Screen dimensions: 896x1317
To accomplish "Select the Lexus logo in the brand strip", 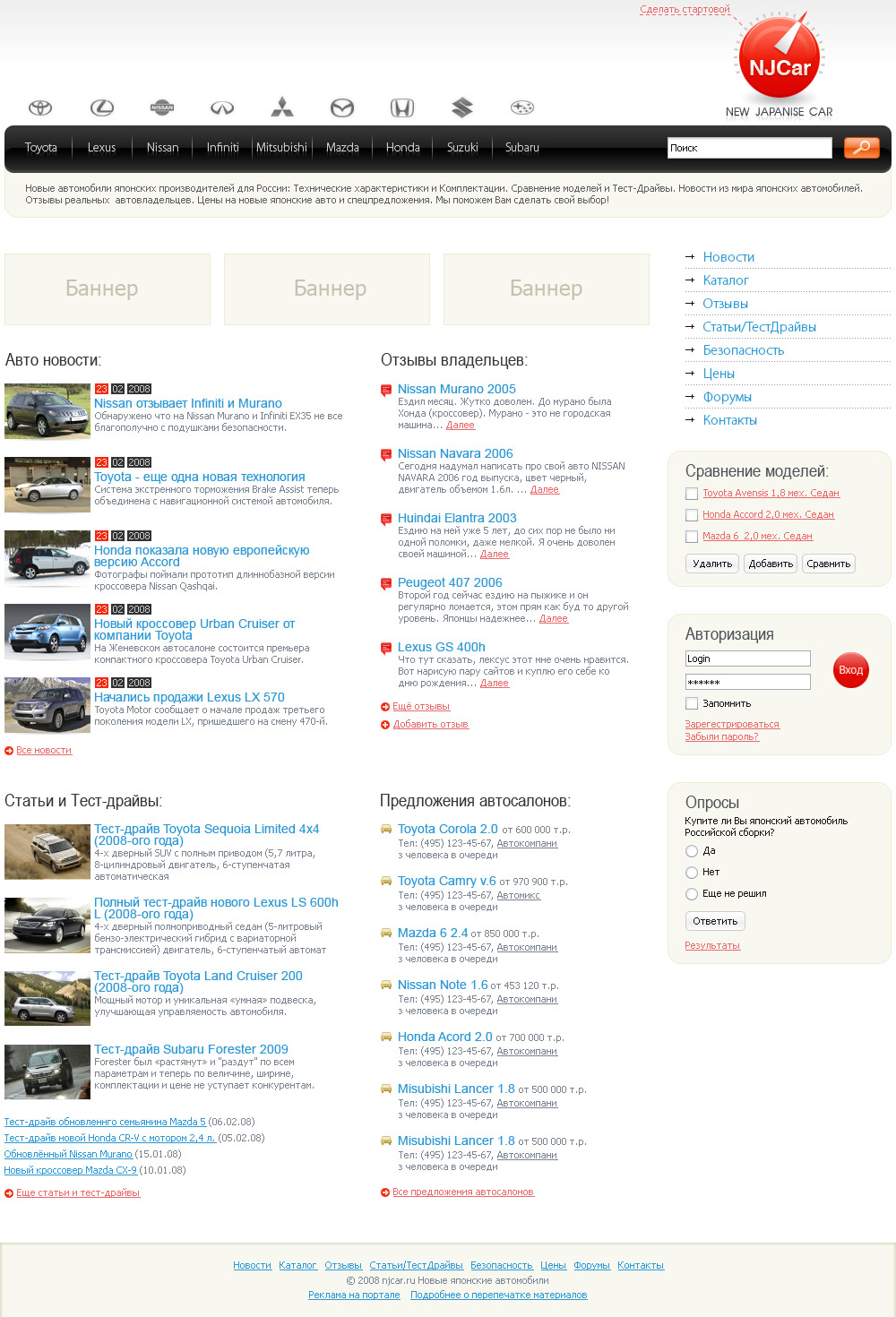I will (101, 106).
